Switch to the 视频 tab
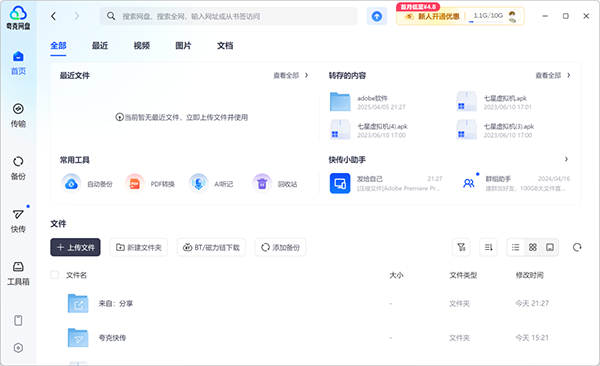The width and height of the screenshot is (600, 366). click(x=142, y=46)
